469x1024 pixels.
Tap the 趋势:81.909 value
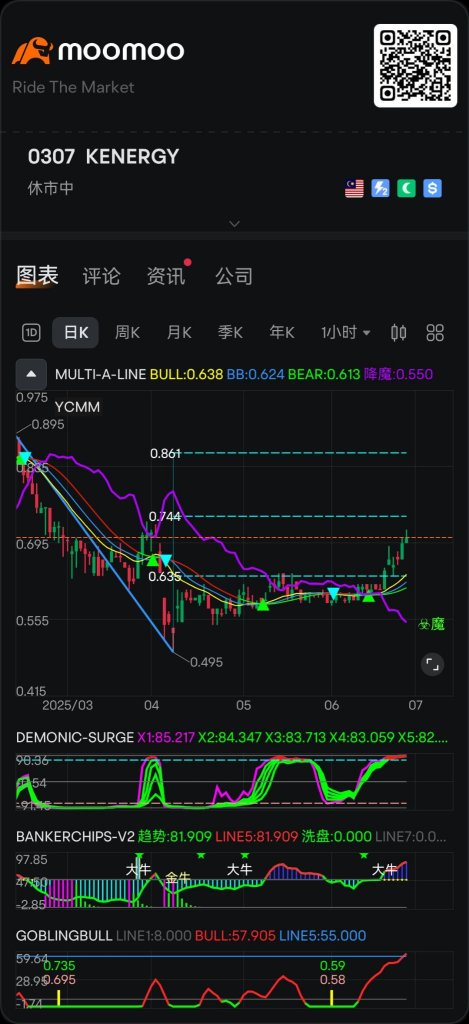[x=176, y=837]
